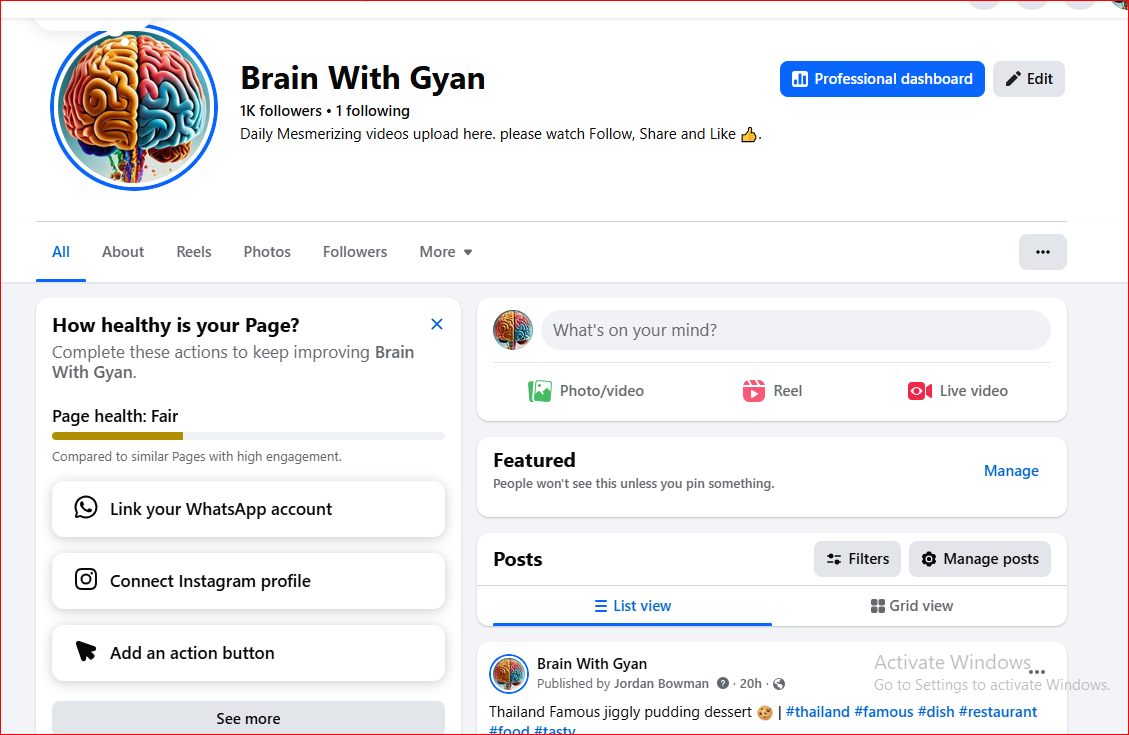This screenshot has width=1129, height=735.
Task: Open post Filters
Action: [857, 559]
